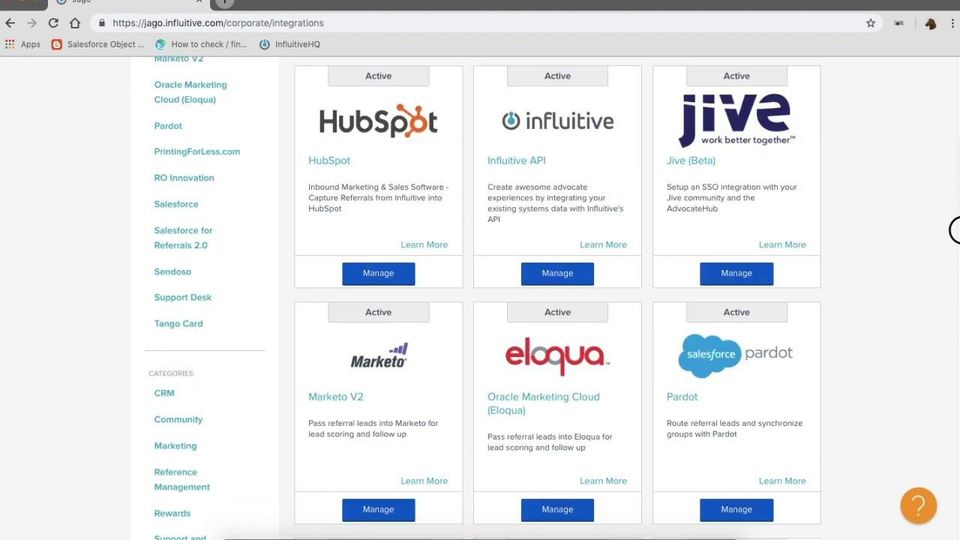Open the Marketo V2 card title link
Image resolution: width=960 pixels, height=540 pixels.
(x=336, y=397)
